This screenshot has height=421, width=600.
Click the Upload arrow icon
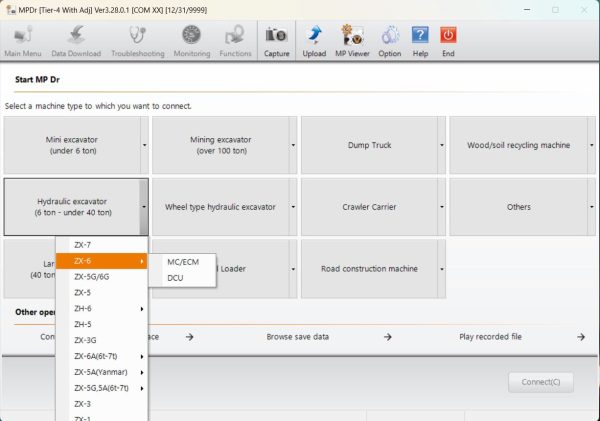314,41
